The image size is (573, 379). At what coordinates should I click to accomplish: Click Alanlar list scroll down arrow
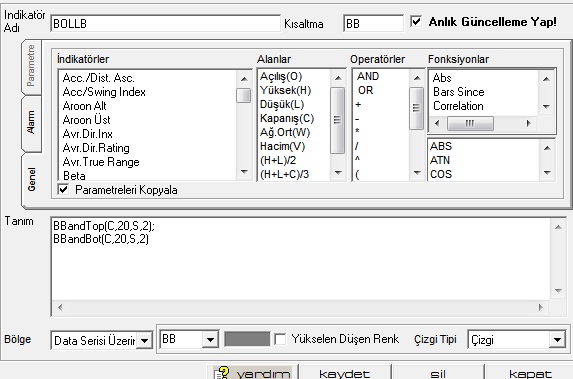(x=338, y=173)
